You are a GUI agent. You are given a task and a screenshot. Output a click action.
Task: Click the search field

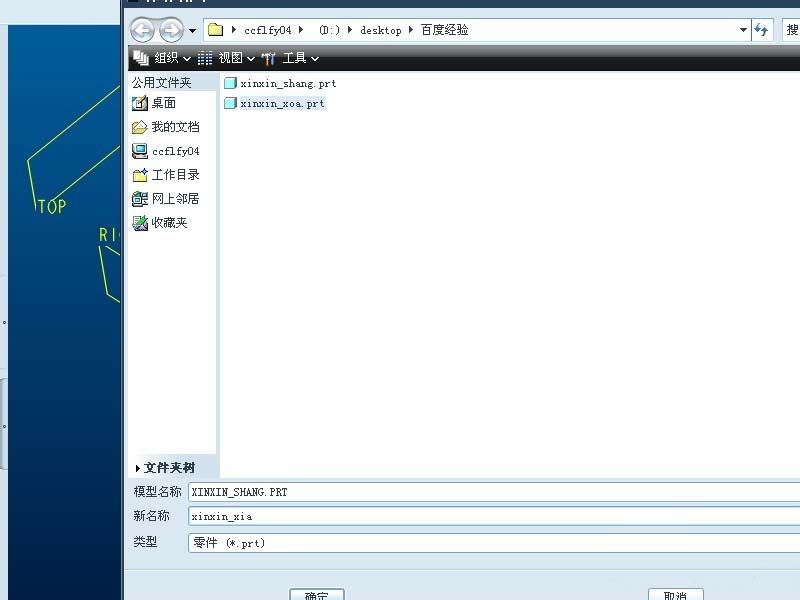click(x=791, y=30)
